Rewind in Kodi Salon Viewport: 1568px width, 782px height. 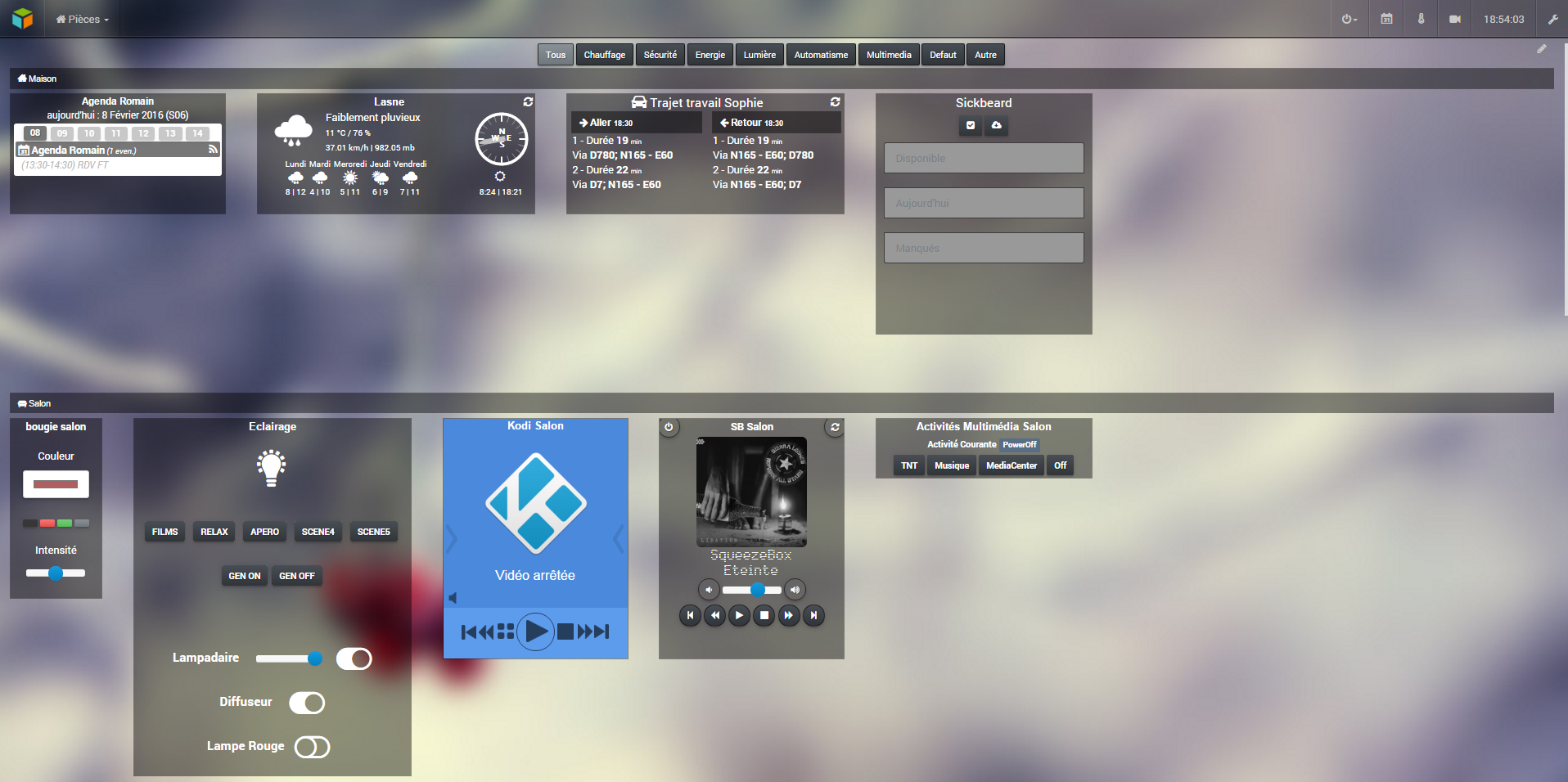487,631
